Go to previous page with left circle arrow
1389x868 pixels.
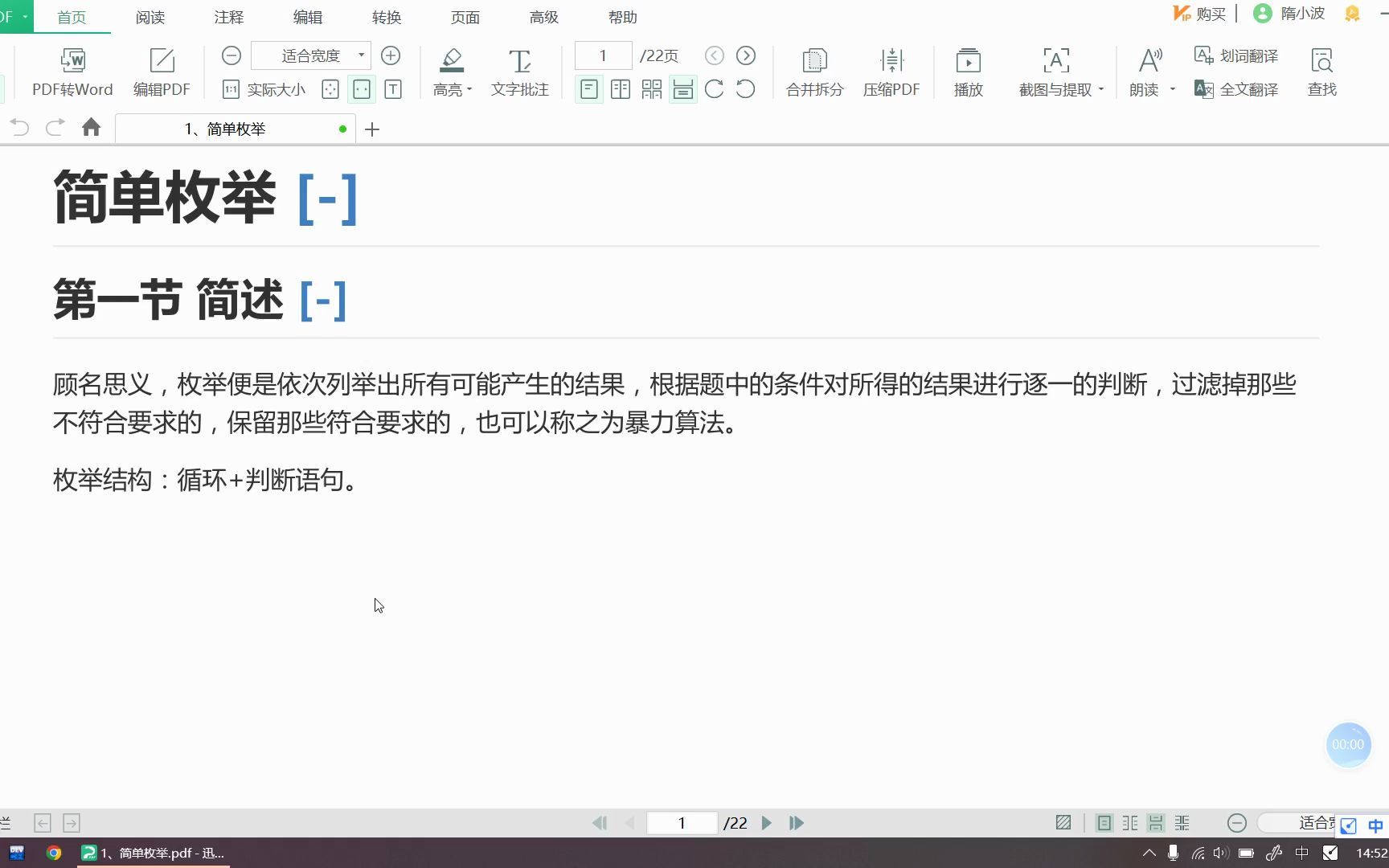[715, 55]
